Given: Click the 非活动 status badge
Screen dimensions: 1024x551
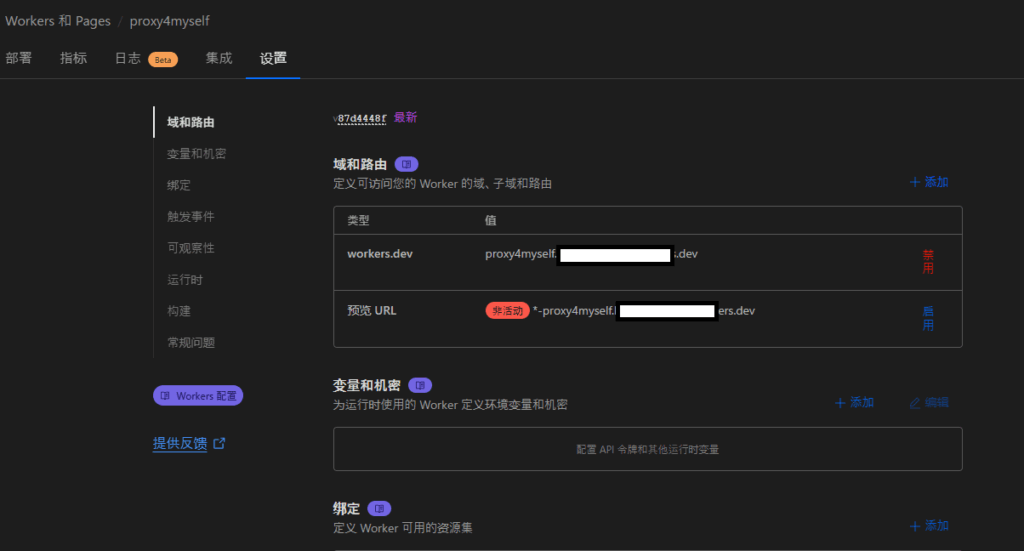Looking at the screenshot, I should (x=507, y=311).
